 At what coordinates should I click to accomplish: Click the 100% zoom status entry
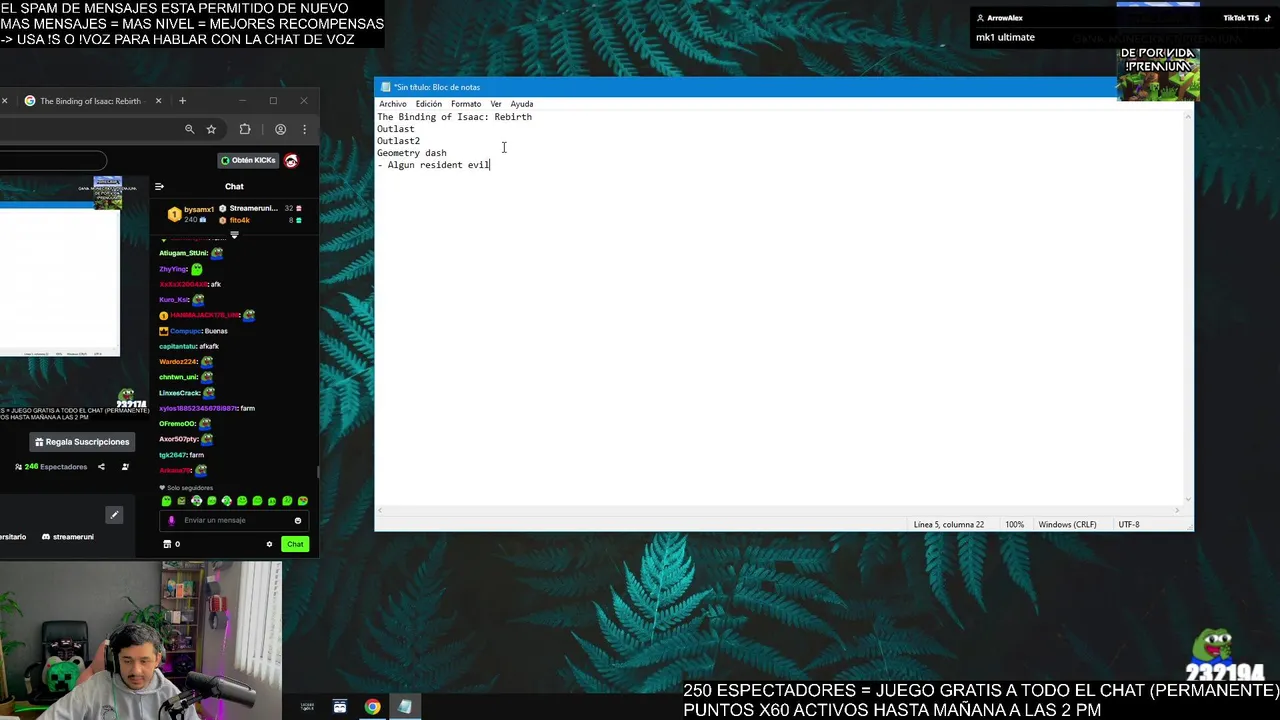click(1014, 524)
